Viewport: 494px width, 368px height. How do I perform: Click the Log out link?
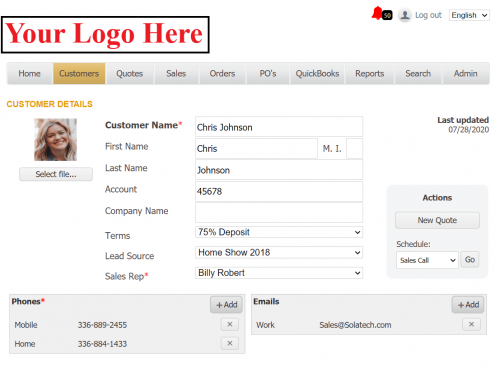428,15
